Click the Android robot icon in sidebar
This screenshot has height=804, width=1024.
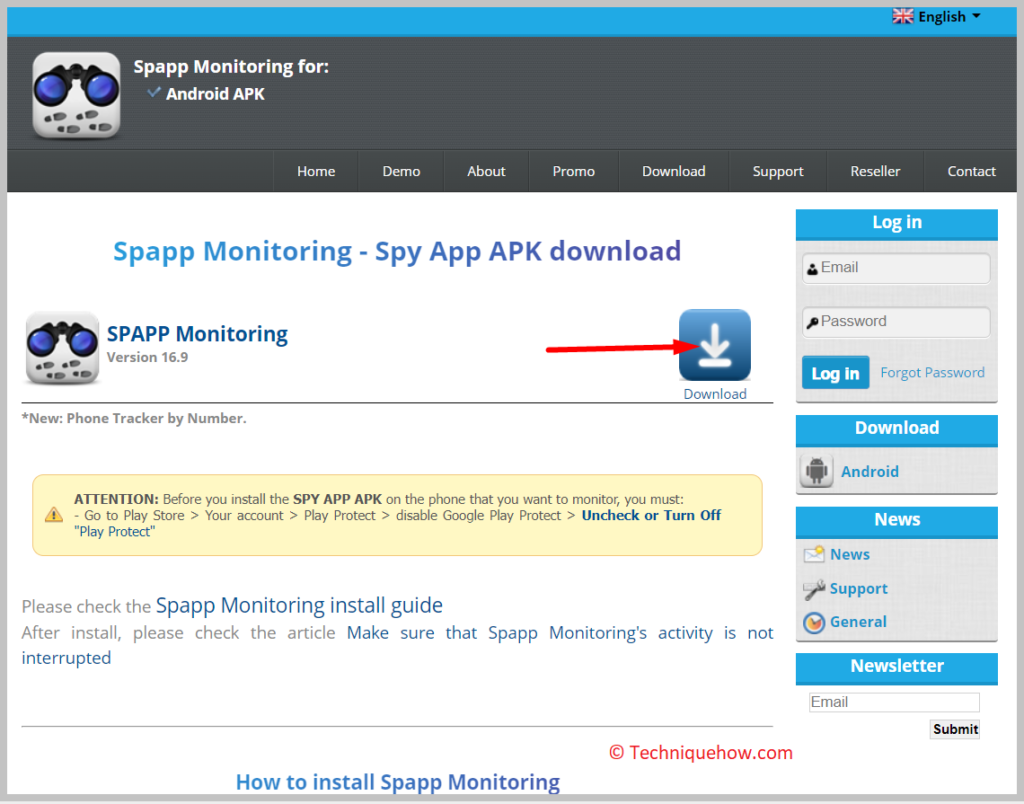coord(816,470)
